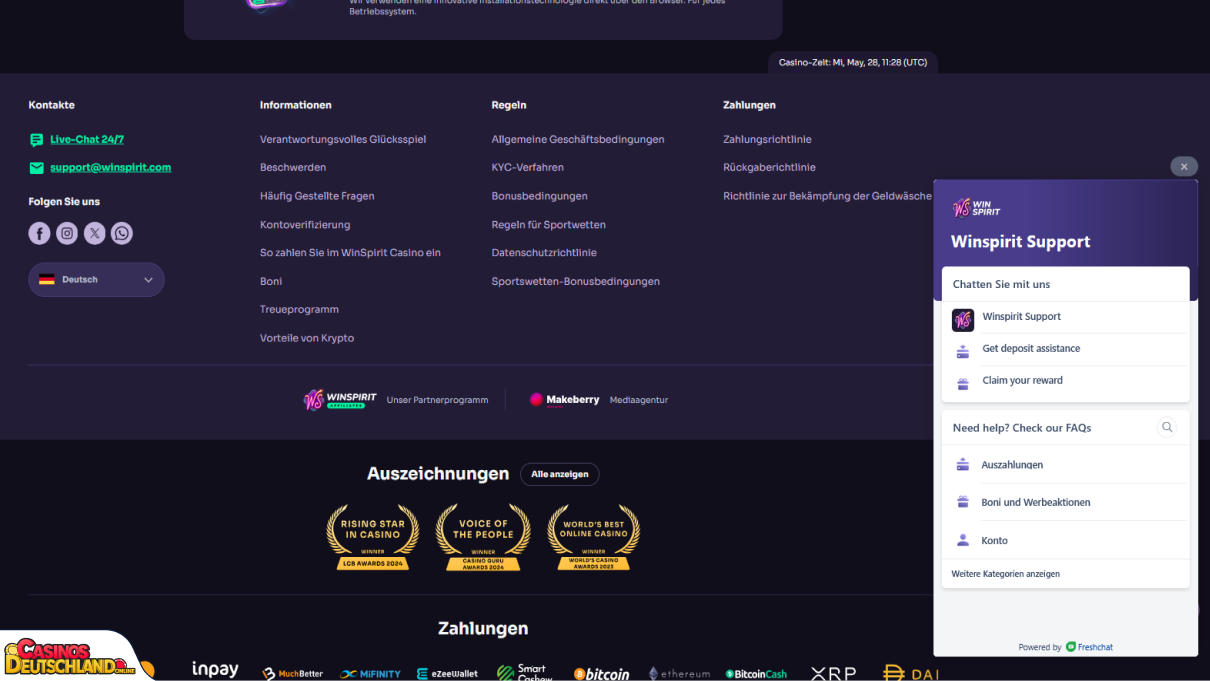Click the Makeberry logo

(x=564, y=400)
